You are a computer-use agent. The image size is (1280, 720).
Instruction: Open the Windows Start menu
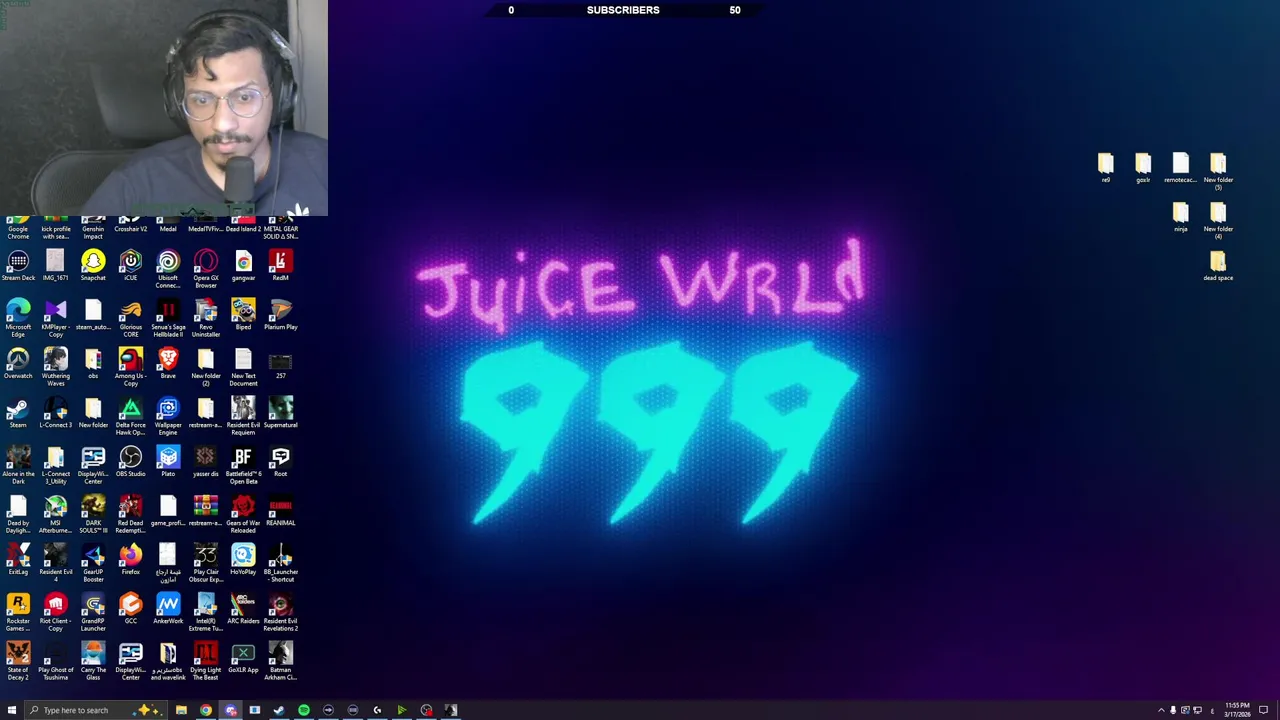click(x=12, y=710)
